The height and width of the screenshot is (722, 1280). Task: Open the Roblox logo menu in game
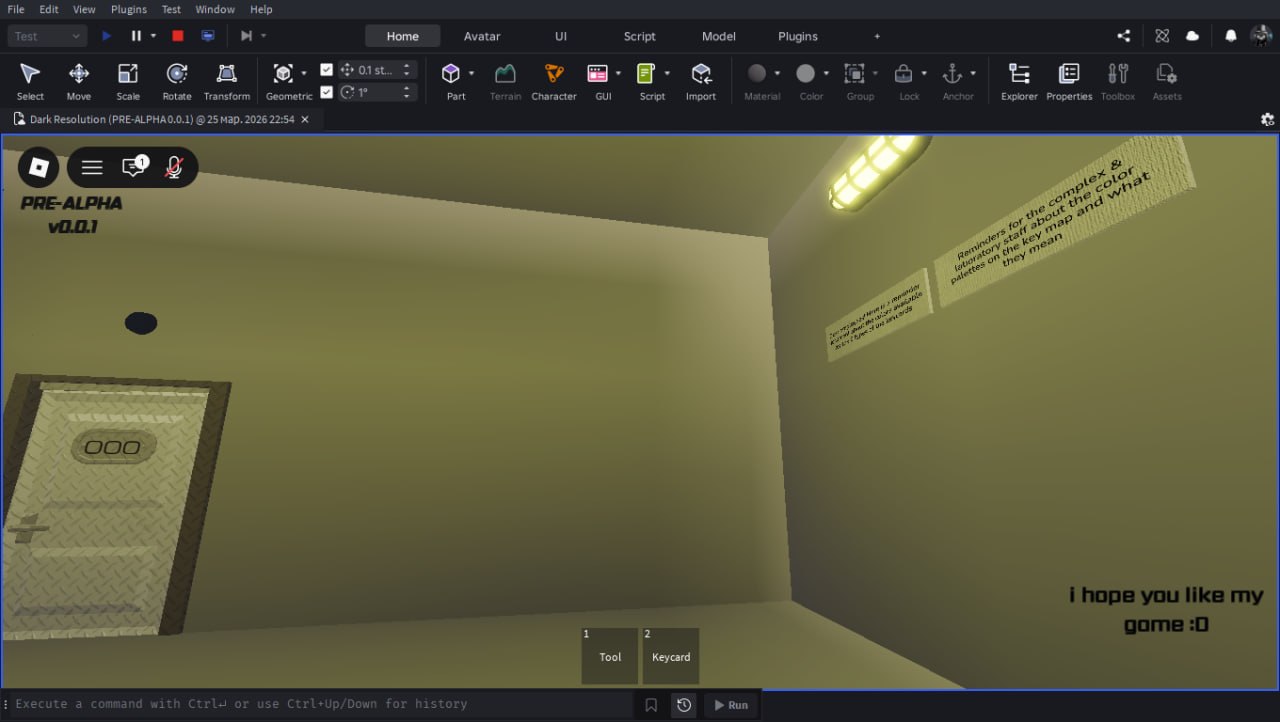pos(39,167)
